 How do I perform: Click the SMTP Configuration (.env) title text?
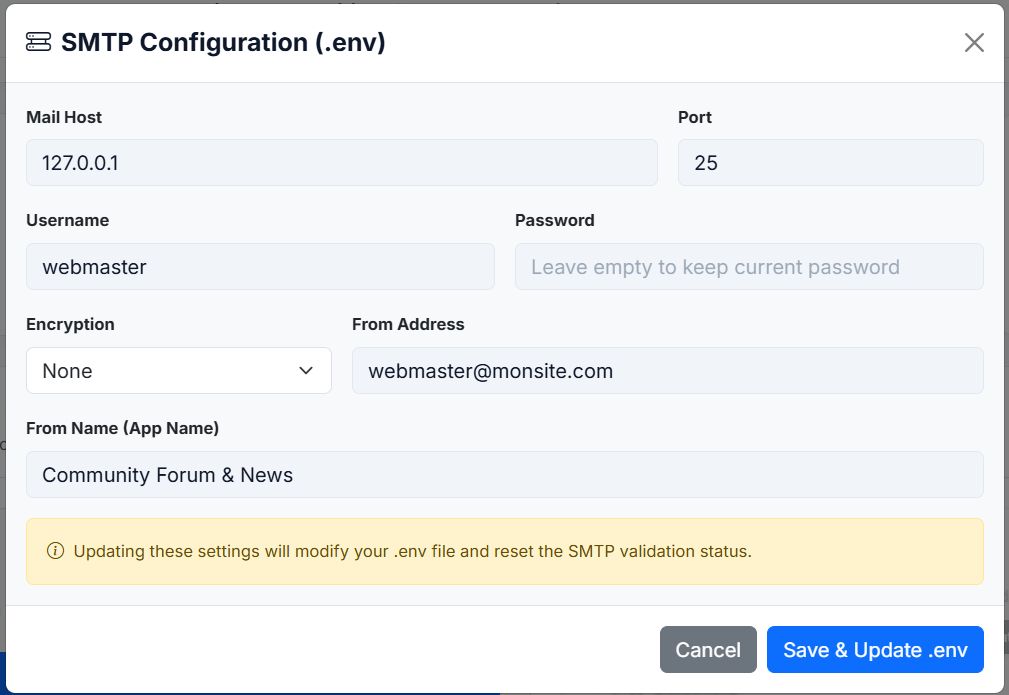pos(222,42)
